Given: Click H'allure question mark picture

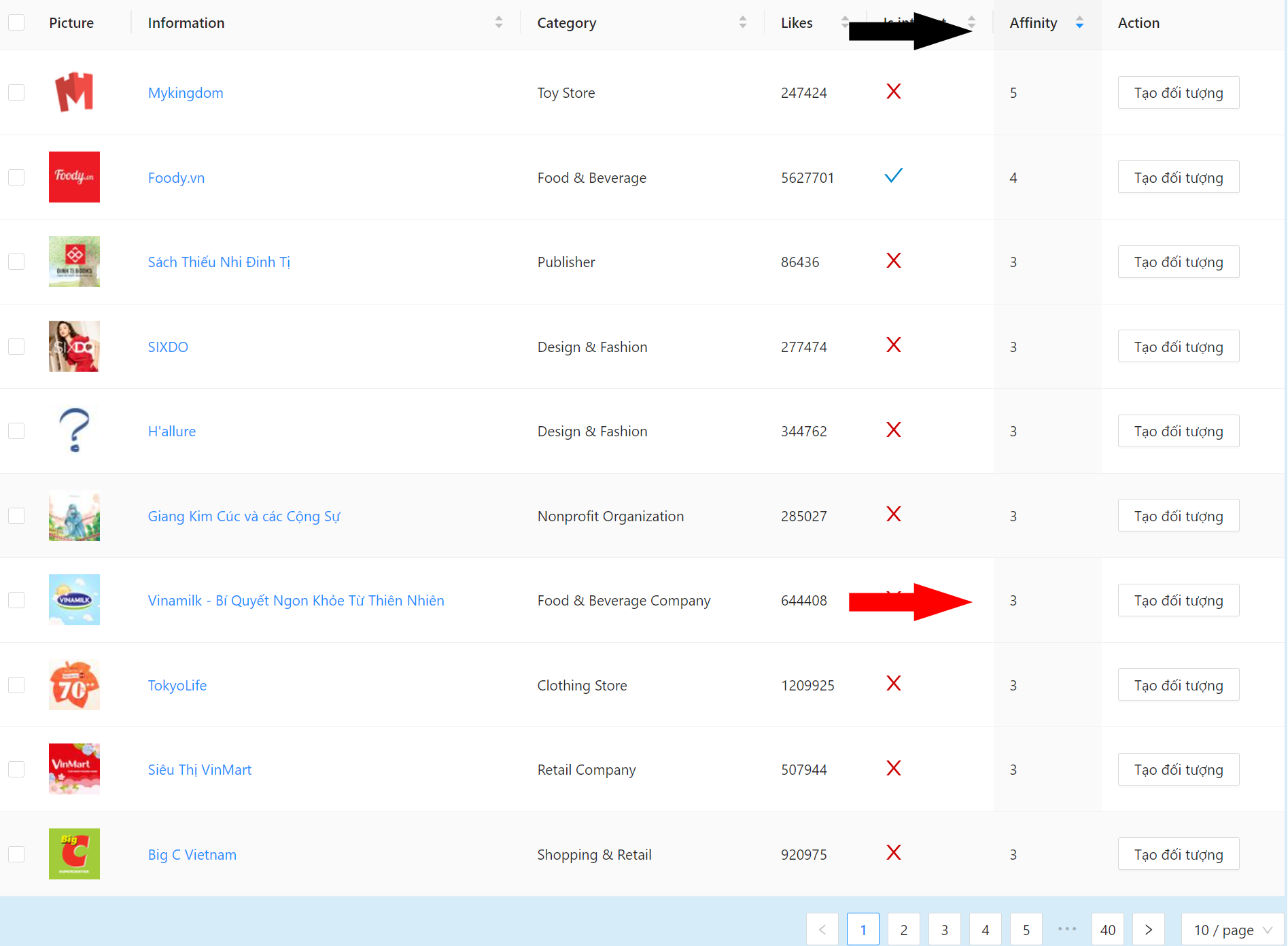Looking at the screenshot, I should [74, 431].
